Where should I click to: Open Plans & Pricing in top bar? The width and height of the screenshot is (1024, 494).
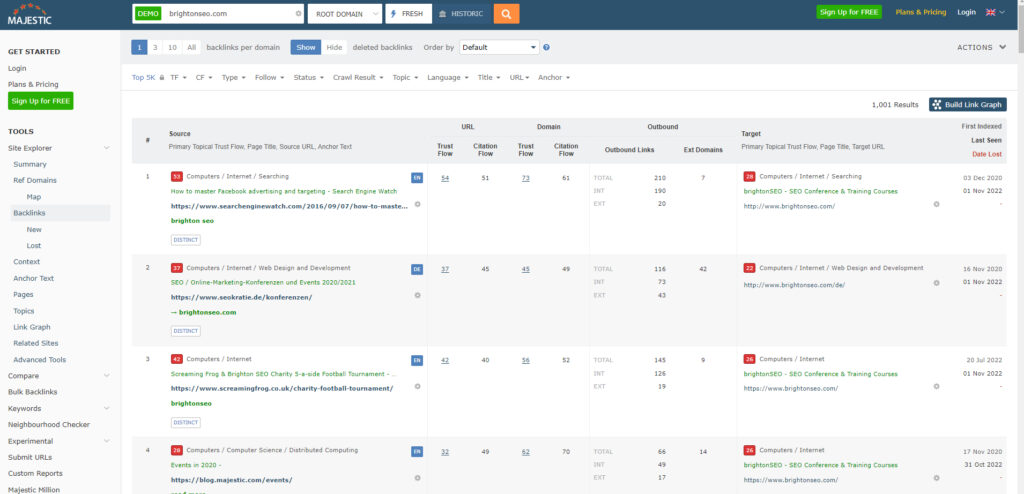921,12
